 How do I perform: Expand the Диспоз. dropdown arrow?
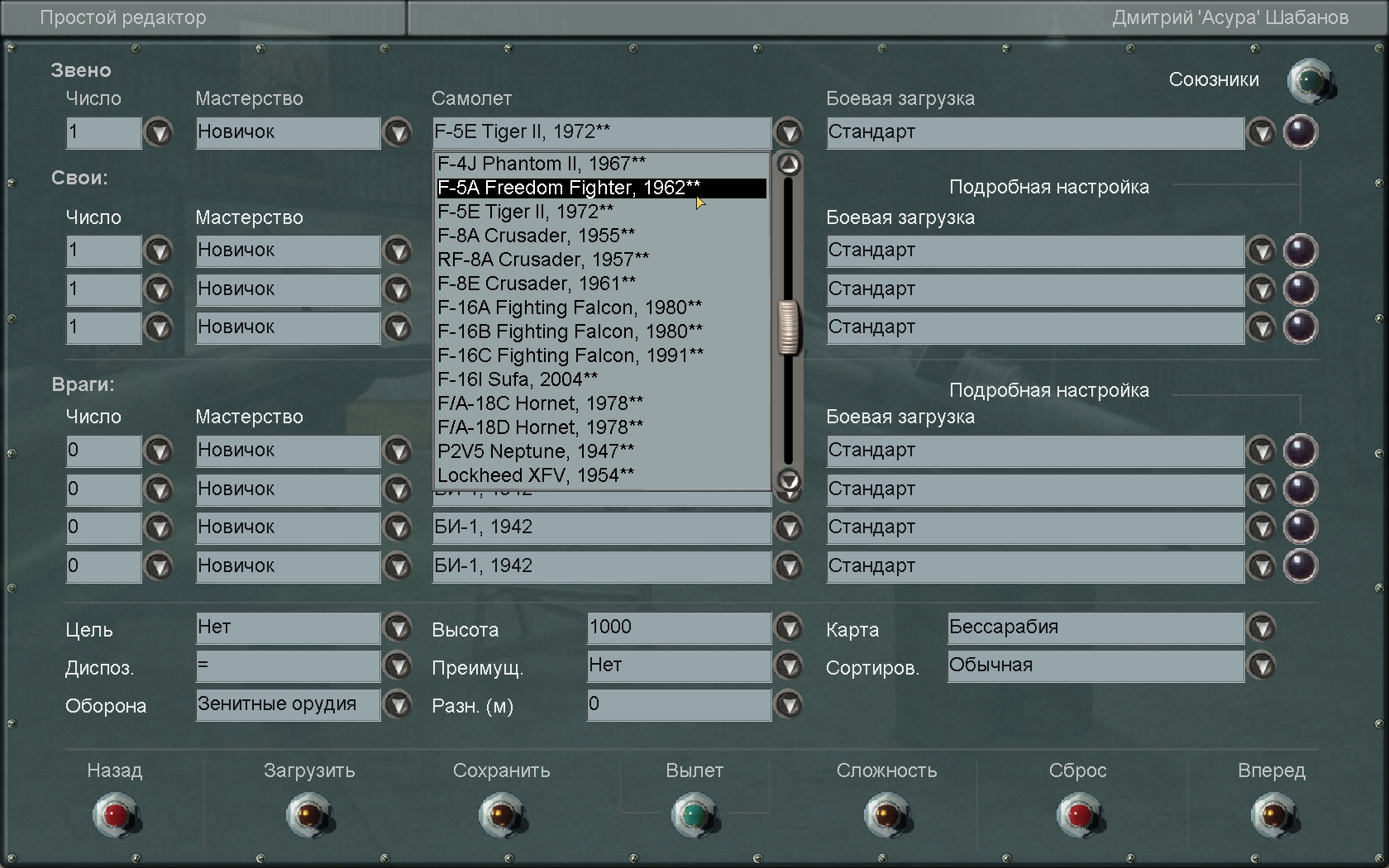pos(399,665)
